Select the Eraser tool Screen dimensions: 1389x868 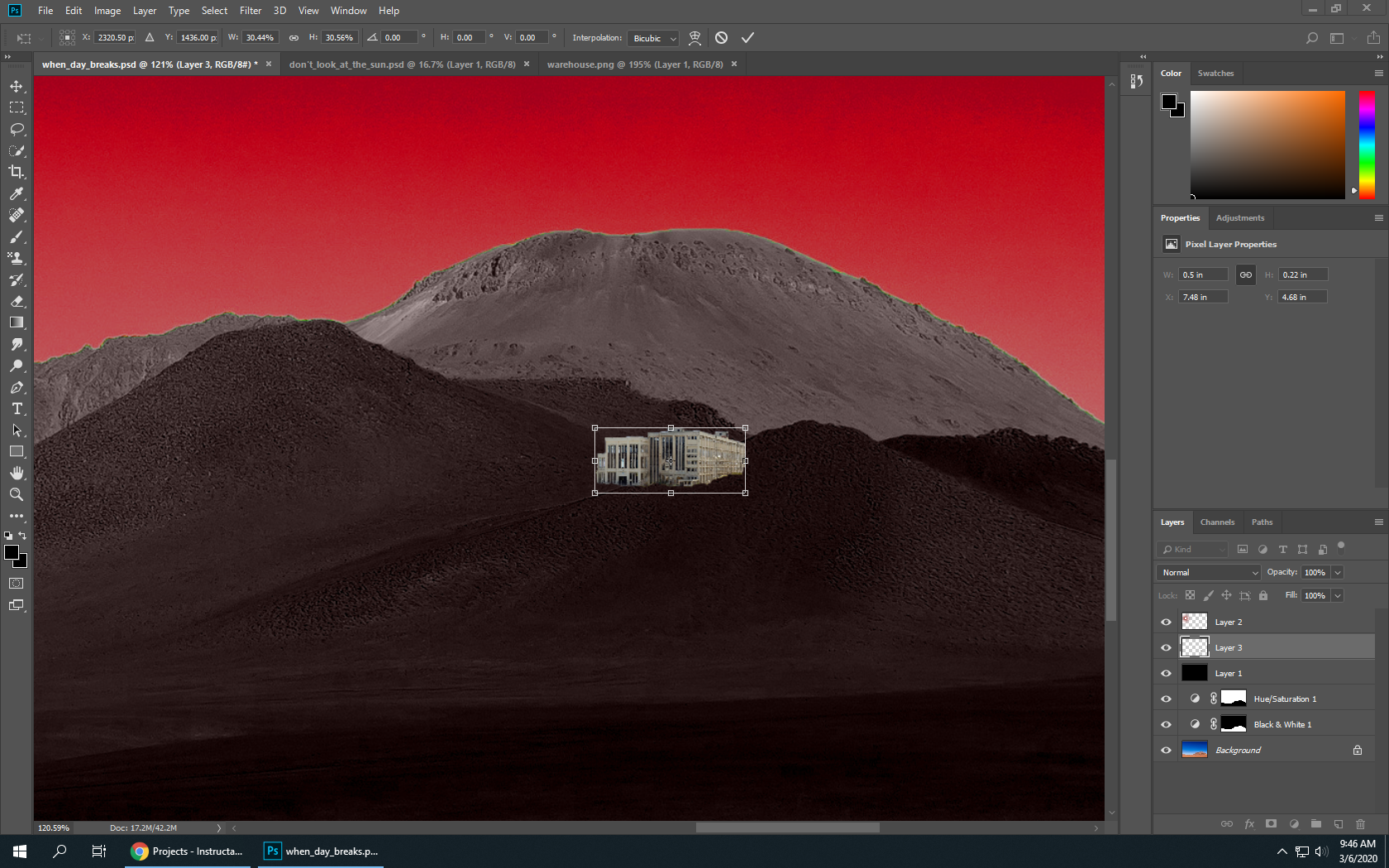17,302
